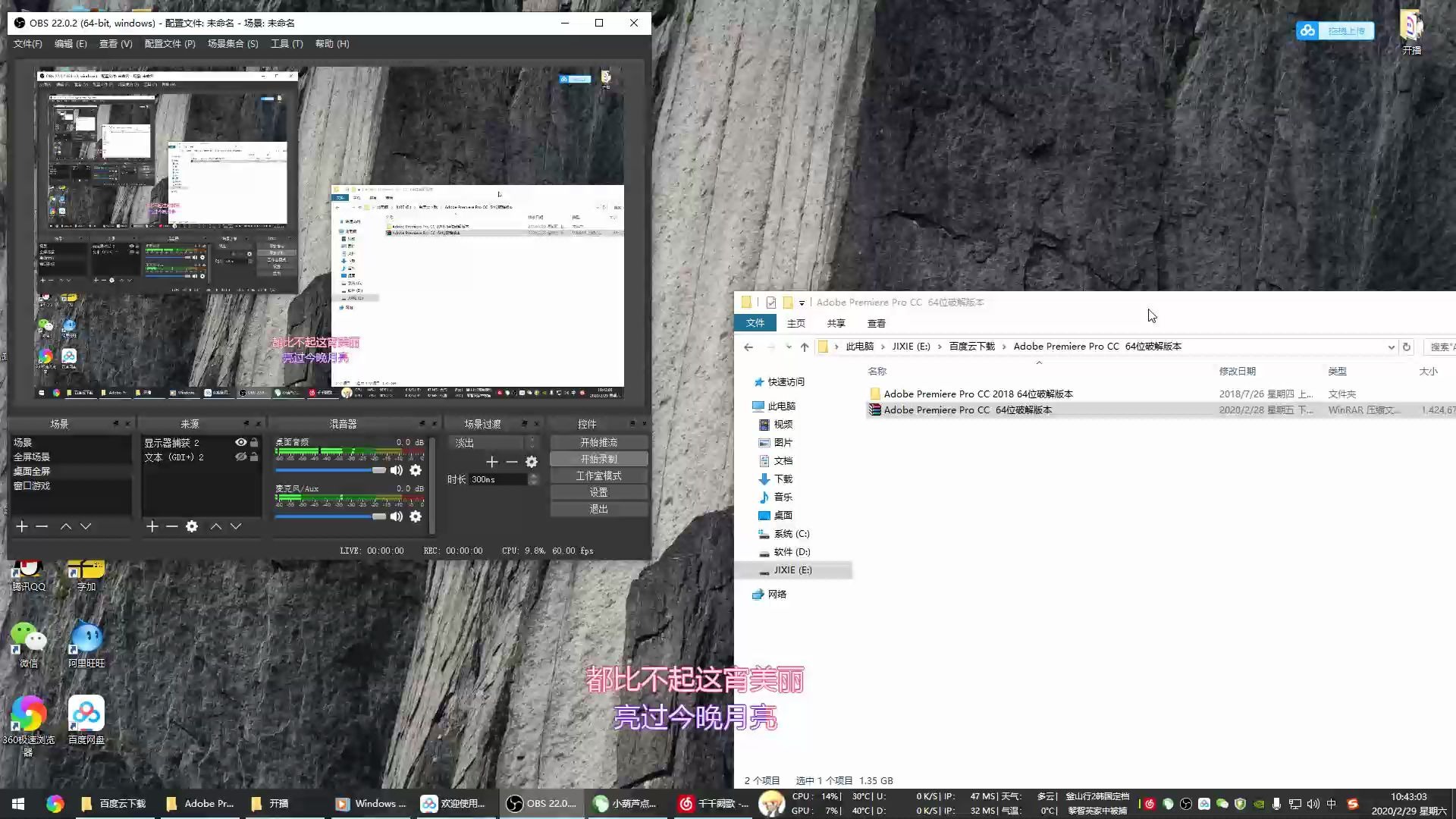The width and height of the screenshot is (1456, 819).
Task: Remove scene transition with minus icon
Action: pos(512,462)
